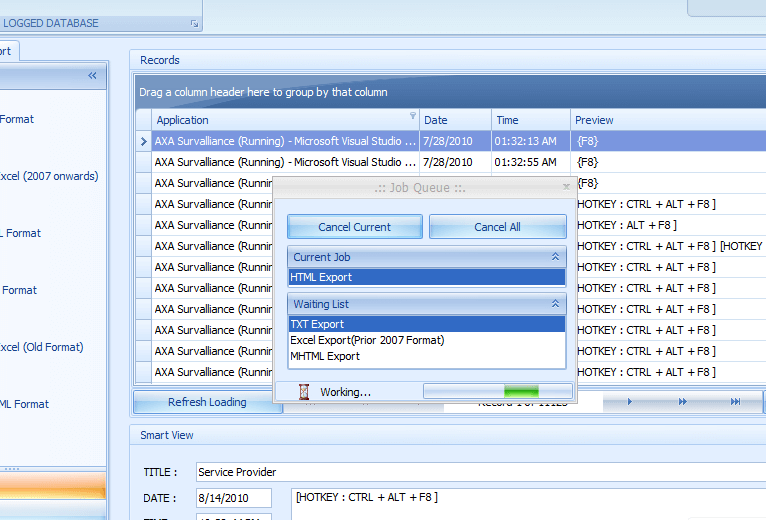Collapse the Waiting List section
The width and height of the screenshot is (766, 520).
click(x=556, y=303)
